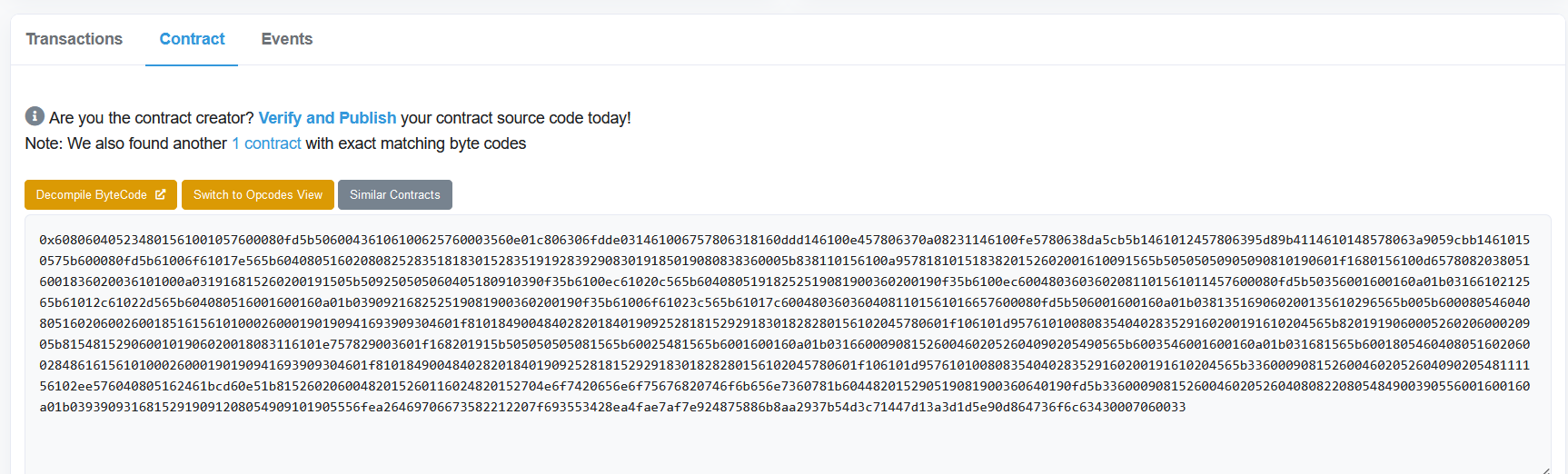Click the info circle icon

35,116
